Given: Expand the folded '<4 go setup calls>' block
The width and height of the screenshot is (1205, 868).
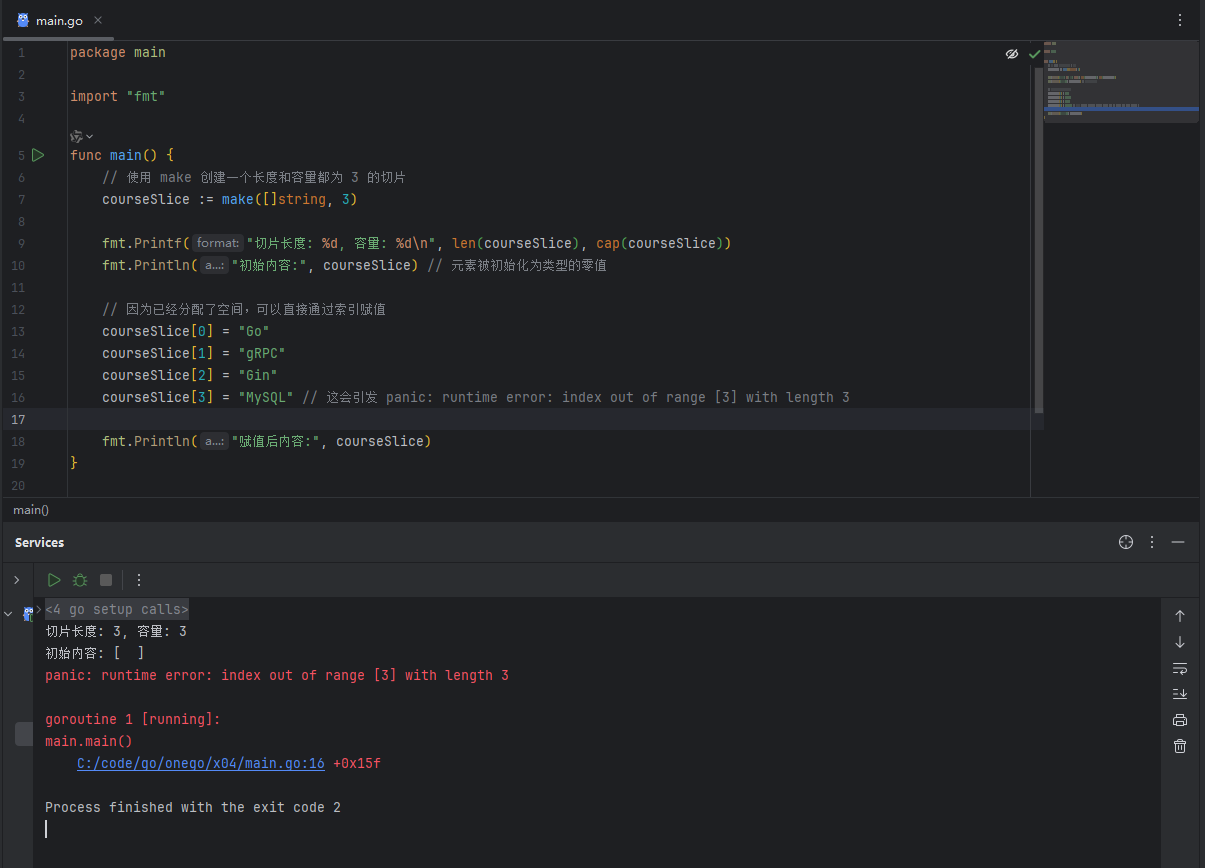Looking at the screenshot, I should (x=117, y=610).
